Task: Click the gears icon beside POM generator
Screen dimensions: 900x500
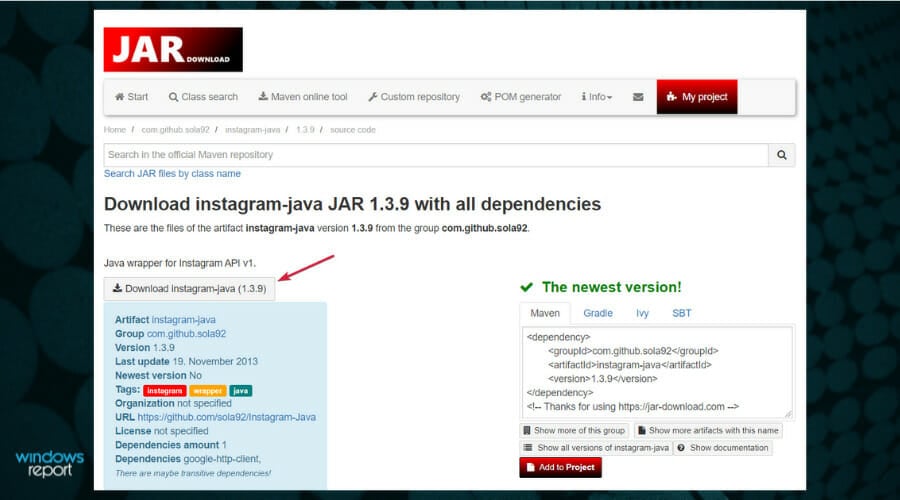Action: tap(486, 97)
